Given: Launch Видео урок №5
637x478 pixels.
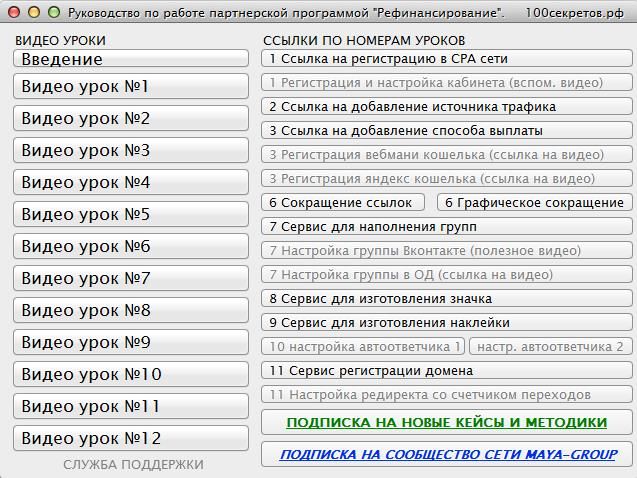Looking at the screenshot, I should pyautogui.click(x=131, y=215).
